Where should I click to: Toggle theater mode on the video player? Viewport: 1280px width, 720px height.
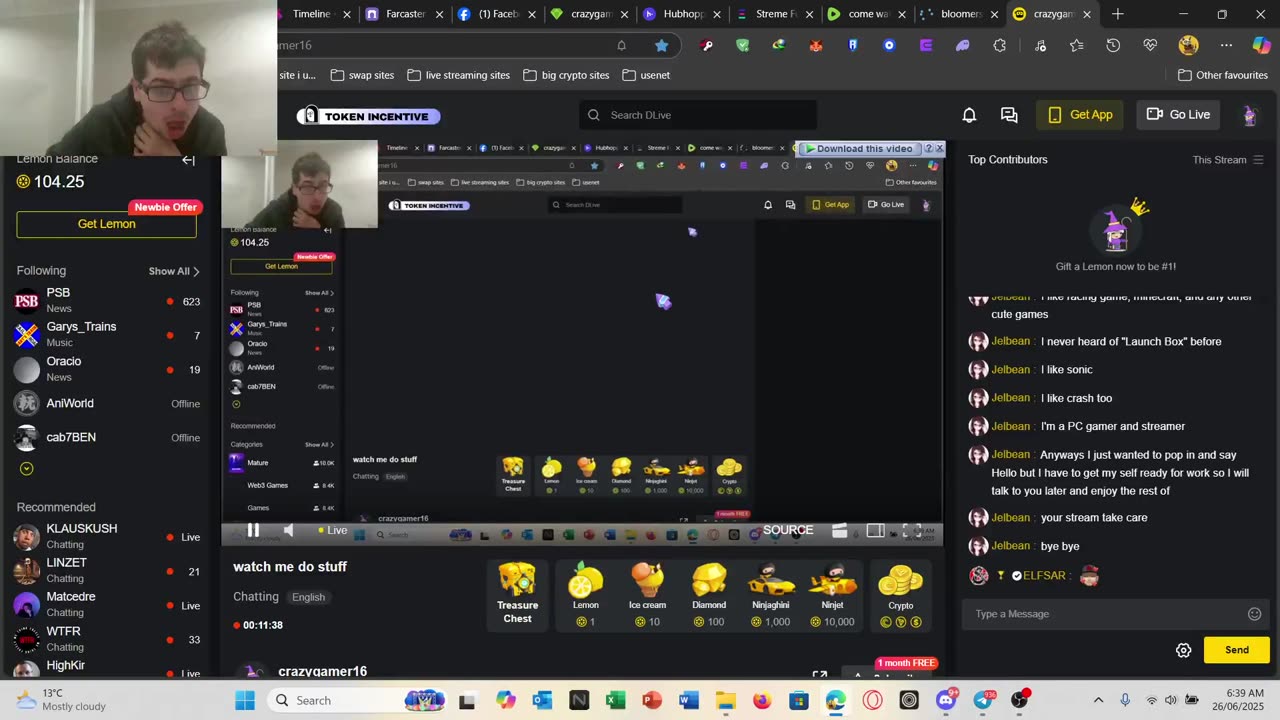point(875,531)
